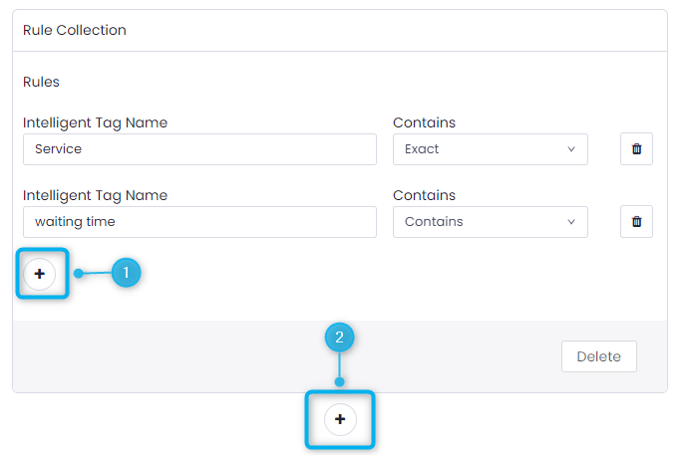Click the chevron arrow in the waiting time rule's dropdown
Screen dimensions: 688x455
571,222
